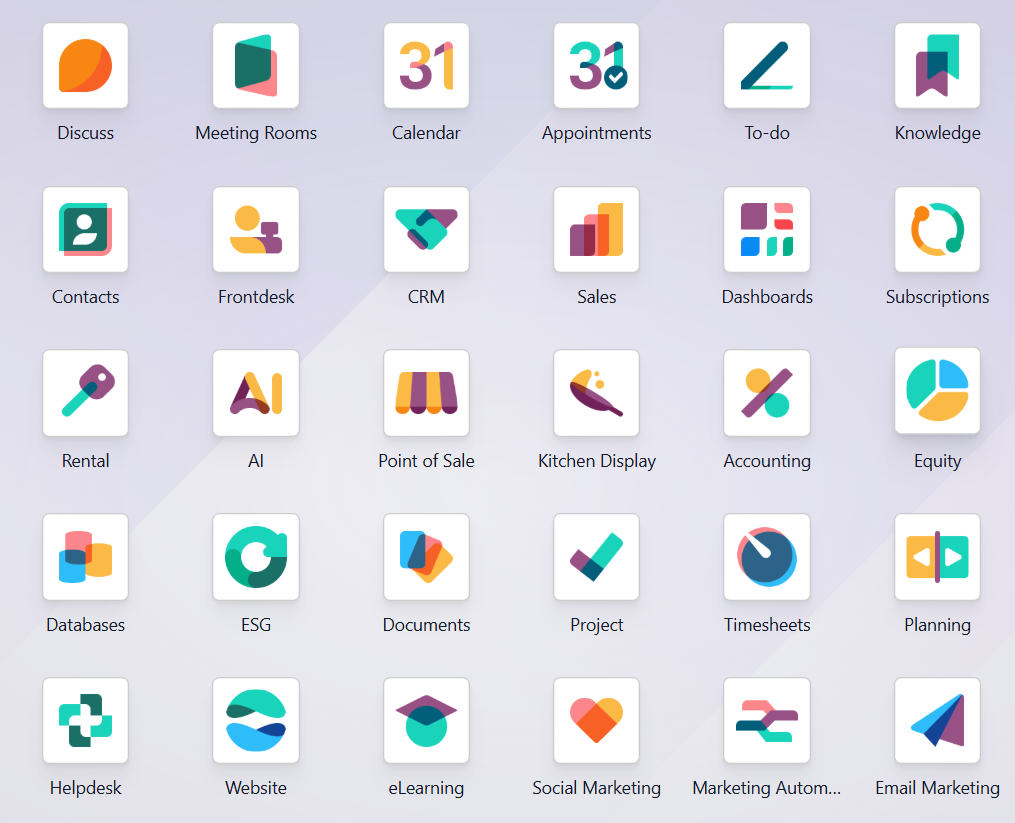Click the "Equity" label text

point(937,460)
